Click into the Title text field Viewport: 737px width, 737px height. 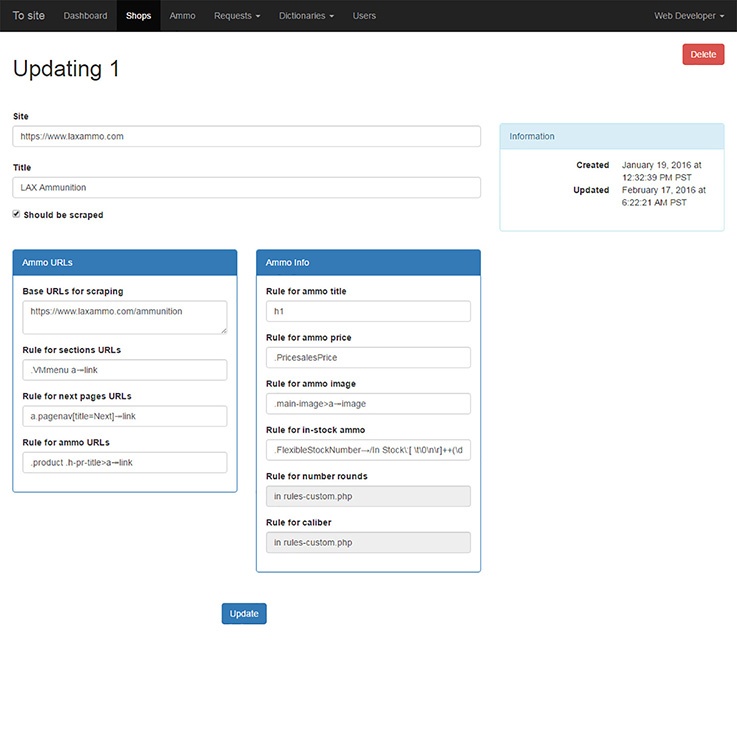pyautogui.click(x=246, y=187)
